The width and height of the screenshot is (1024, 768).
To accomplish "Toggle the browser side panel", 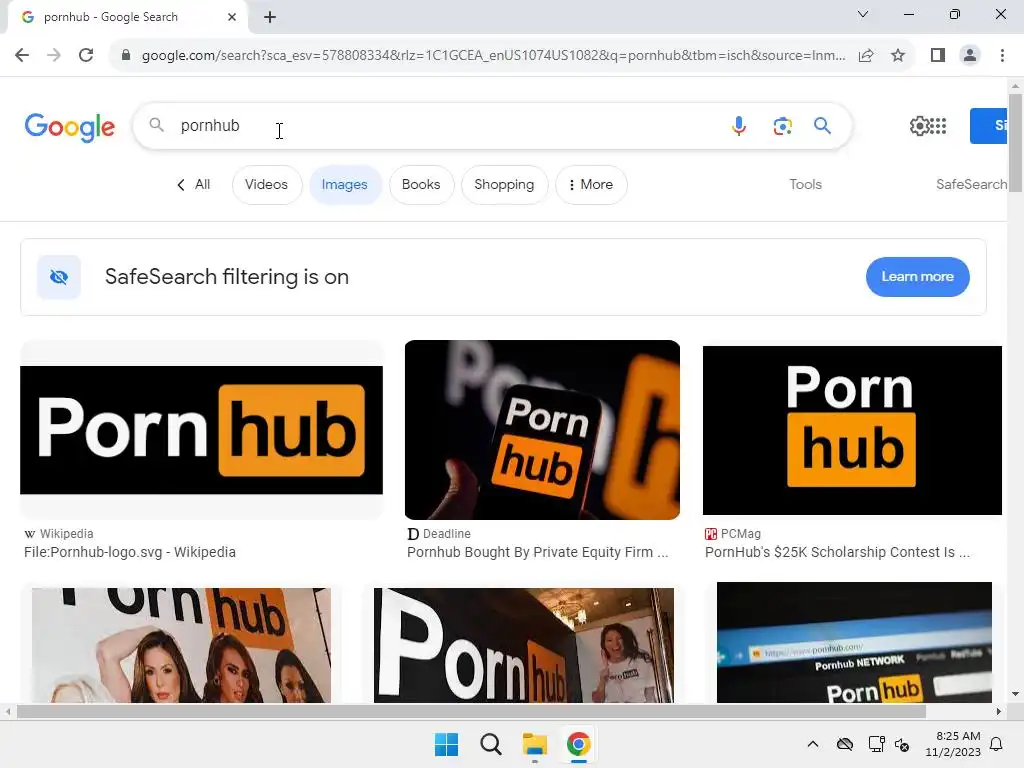I will 938,56.
